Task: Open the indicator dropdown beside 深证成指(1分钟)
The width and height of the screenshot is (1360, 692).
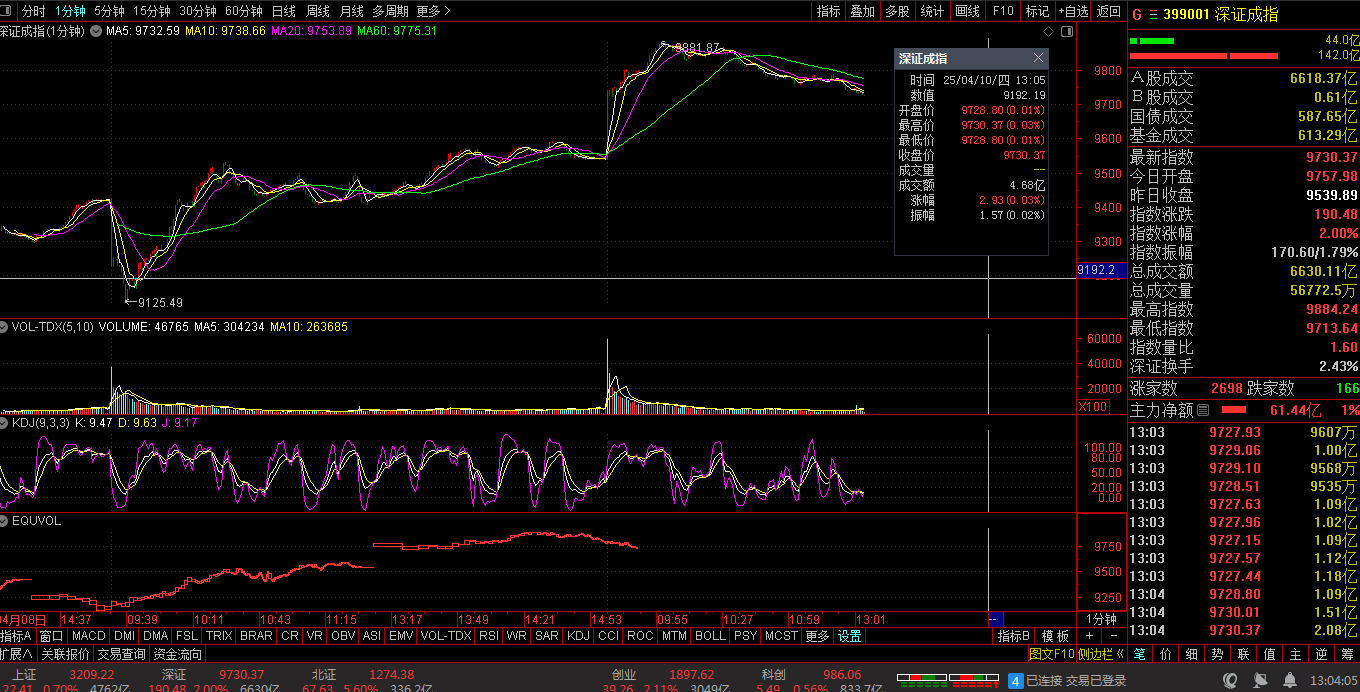Action: (x=96, y=31)
